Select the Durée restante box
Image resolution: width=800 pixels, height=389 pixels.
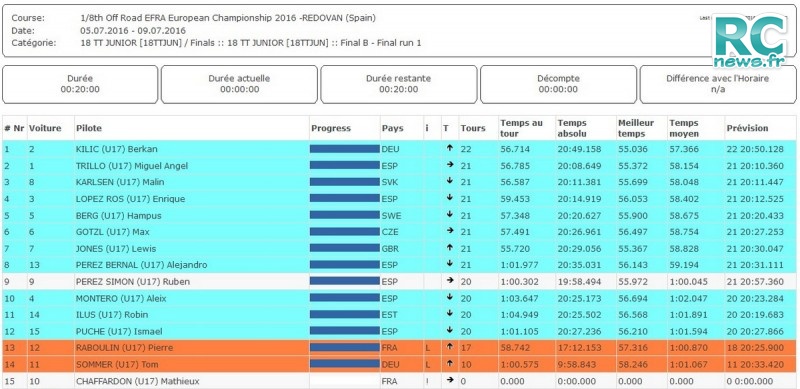(x=398, y=84)
